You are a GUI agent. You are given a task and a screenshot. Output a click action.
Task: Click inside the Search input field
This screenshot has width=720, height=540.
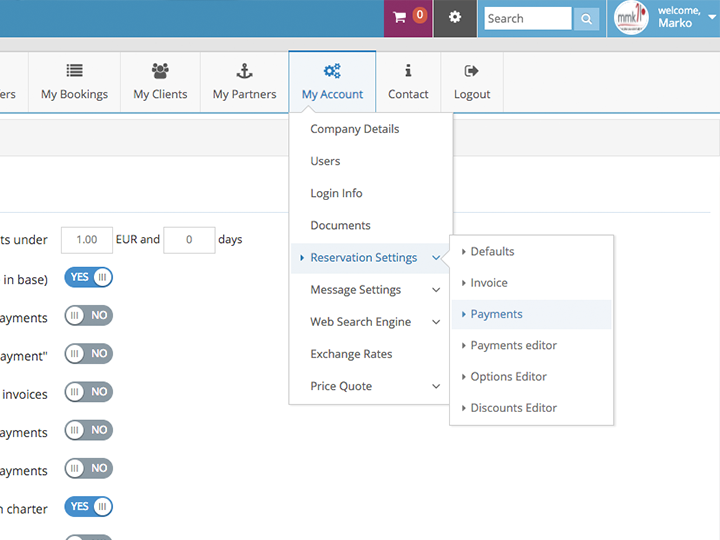(528, 19)
